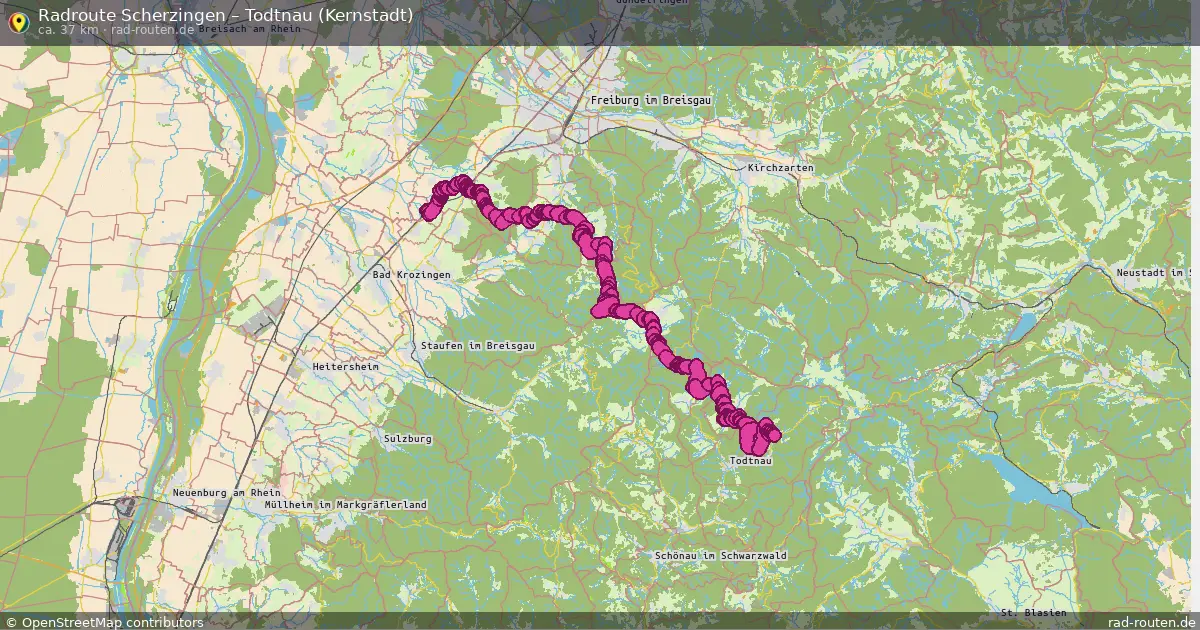This screenshot has height=630, width=1200.
Task: Click the route start marker near Scherzingen
Action: point(428,212)
